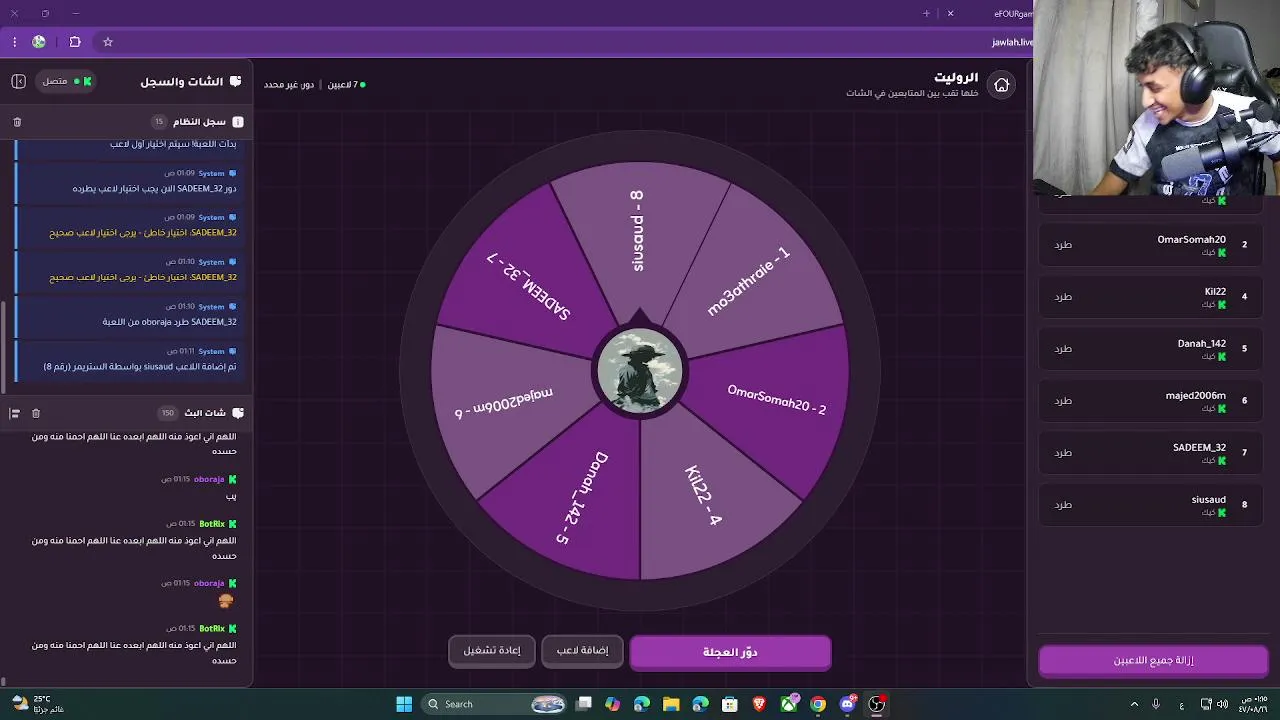1280x720 pixels.
Task: Kick Danah_142 using its طرد button
Action: tap(1063, 349)
